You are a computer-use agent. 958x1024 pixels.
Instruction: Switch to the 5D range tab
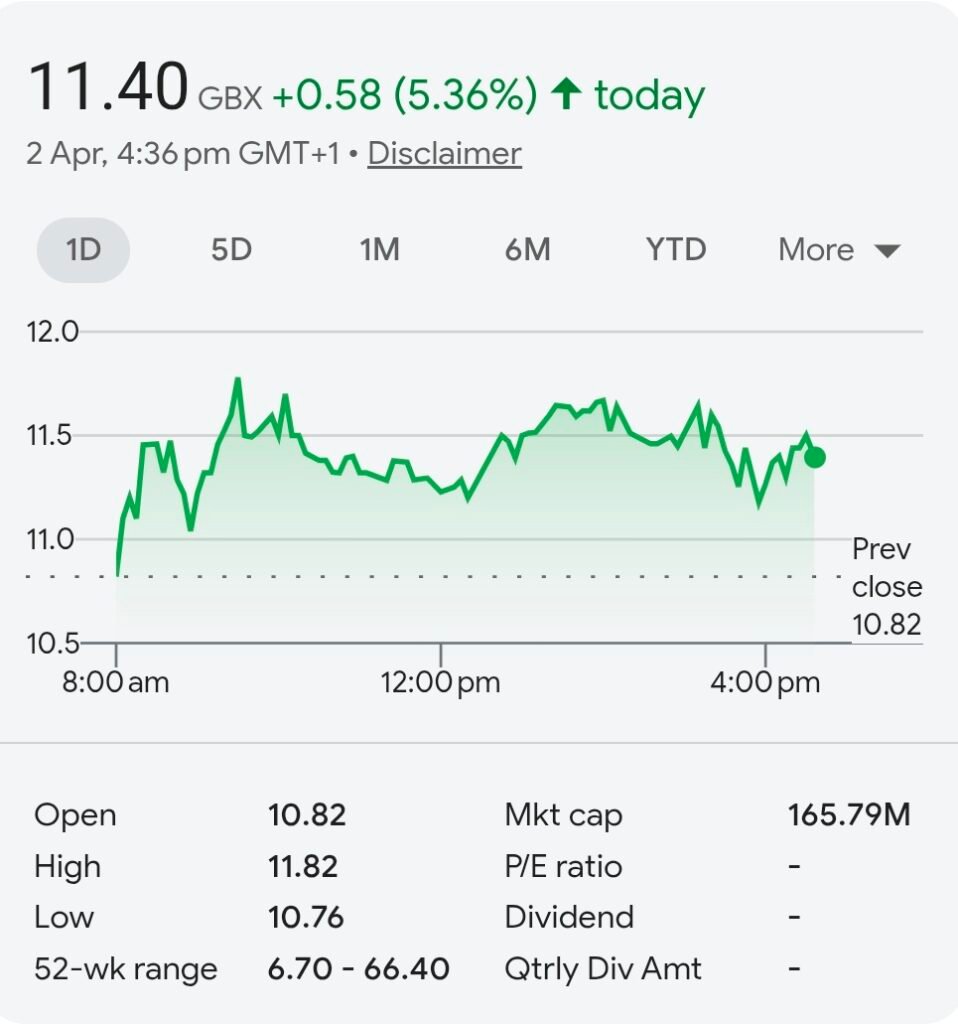click(x=231, y=250)
